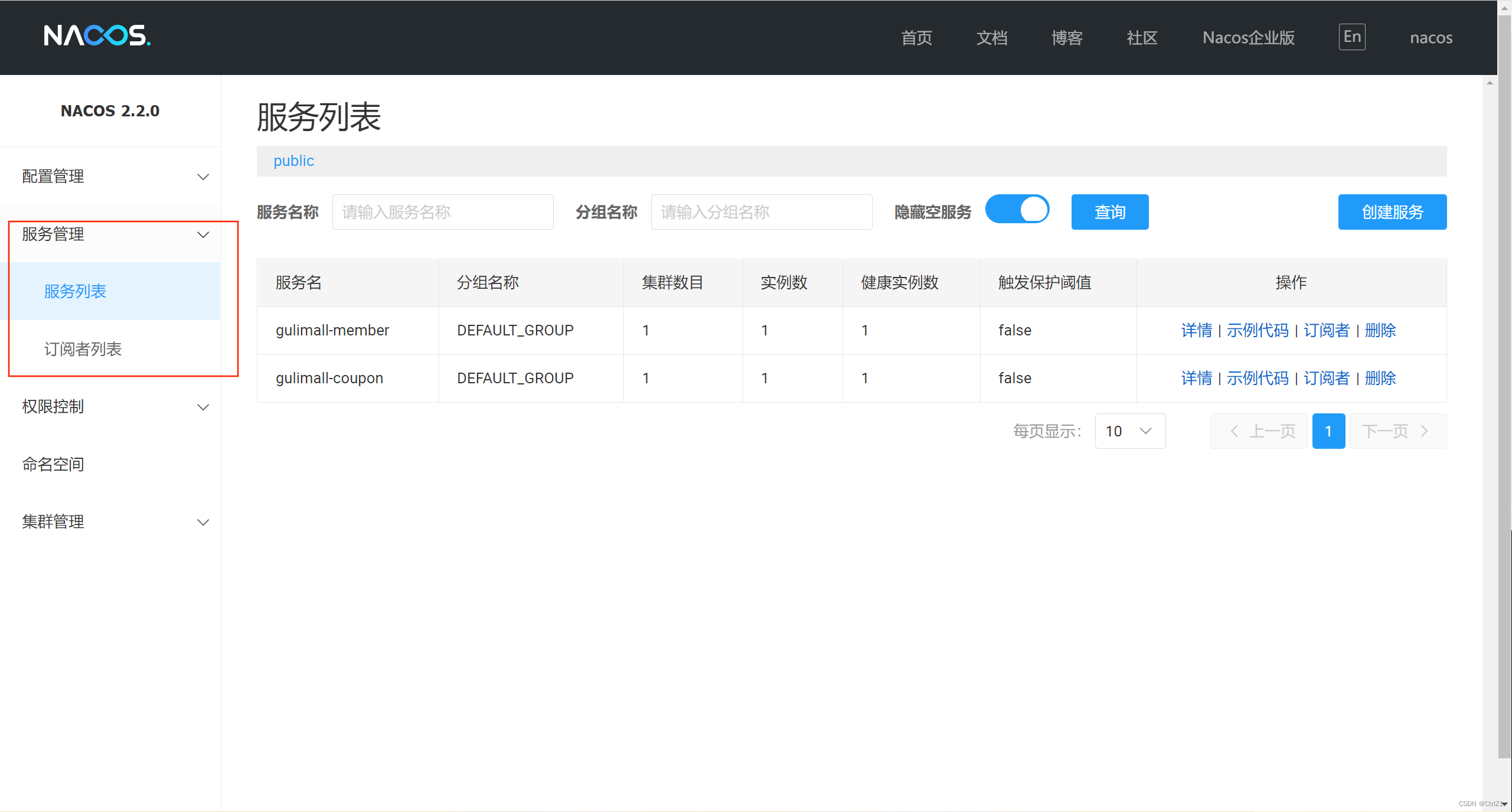Open 社区 in top navigation
This screenshot has width=1512, height=812.
coord(1142,38)
